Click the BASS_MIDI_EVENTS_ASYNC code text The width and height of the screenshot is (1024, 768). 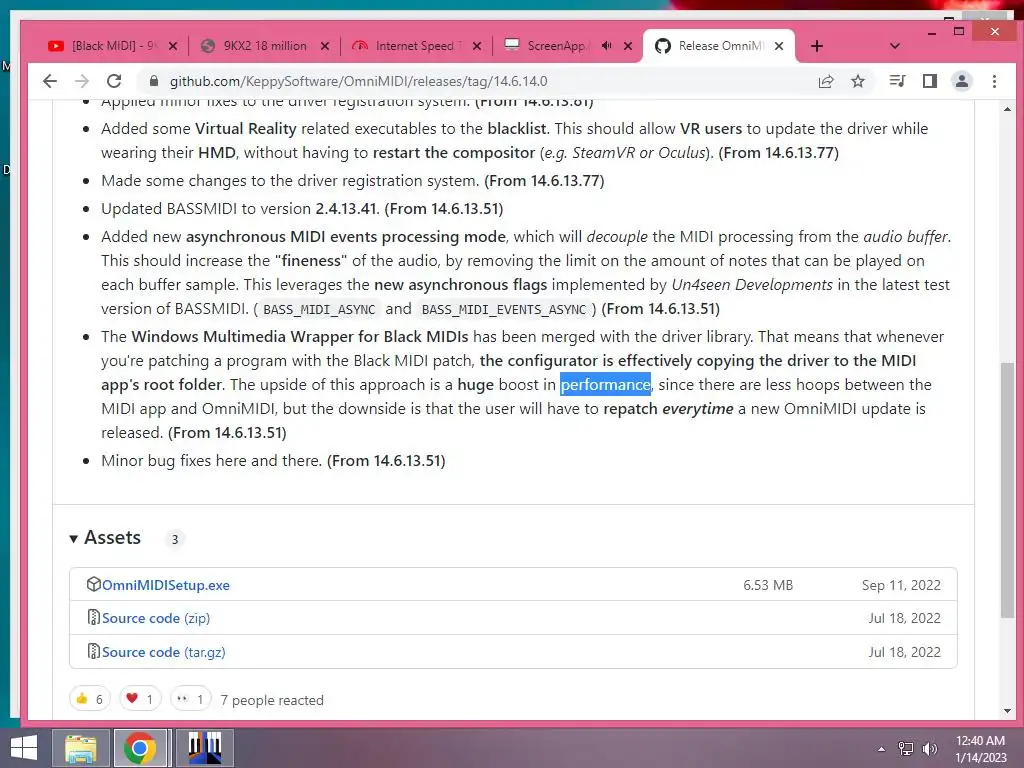(x=504, y=310)
